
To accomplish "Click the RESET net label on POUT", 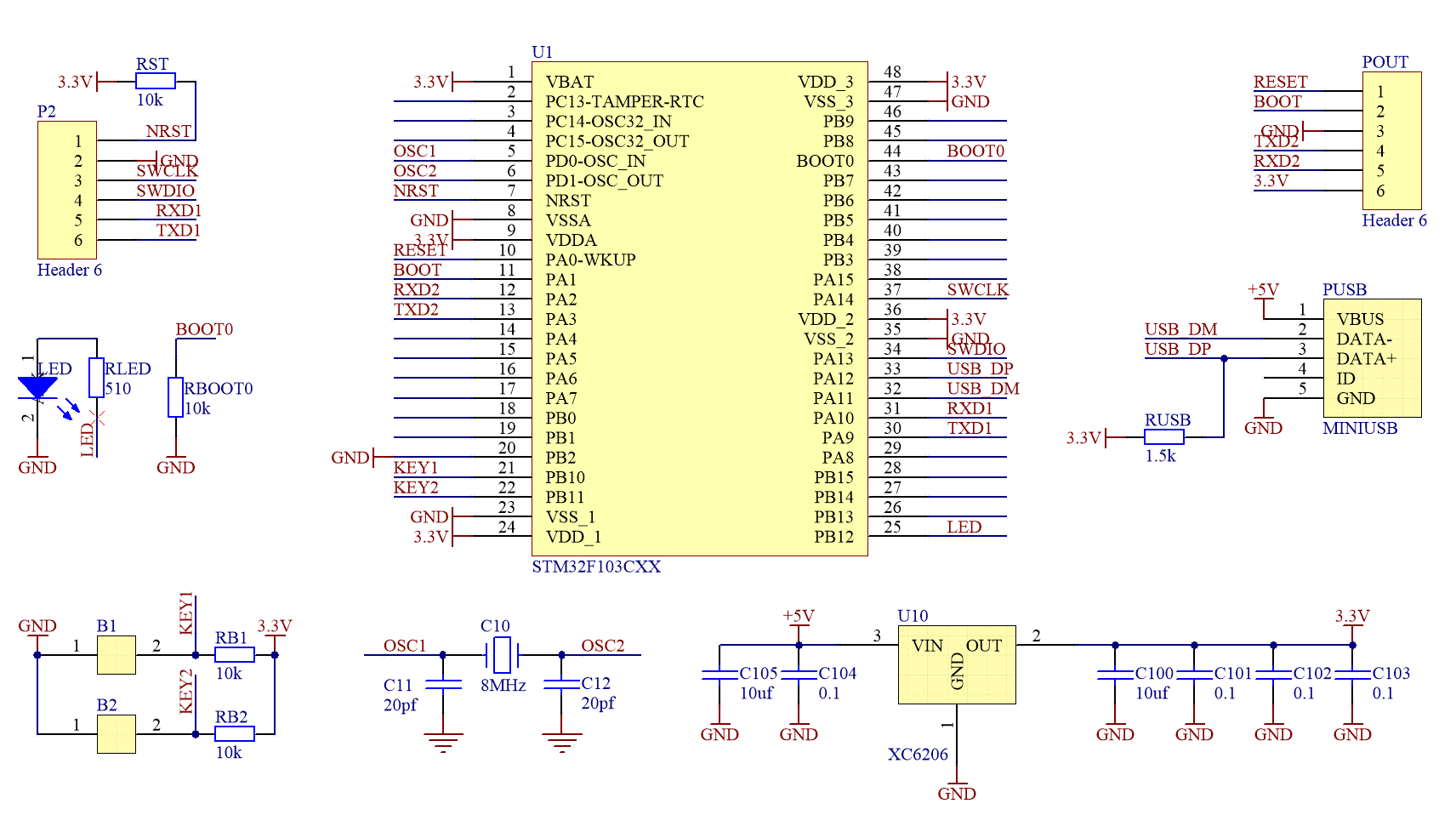I will [1281, 83].
